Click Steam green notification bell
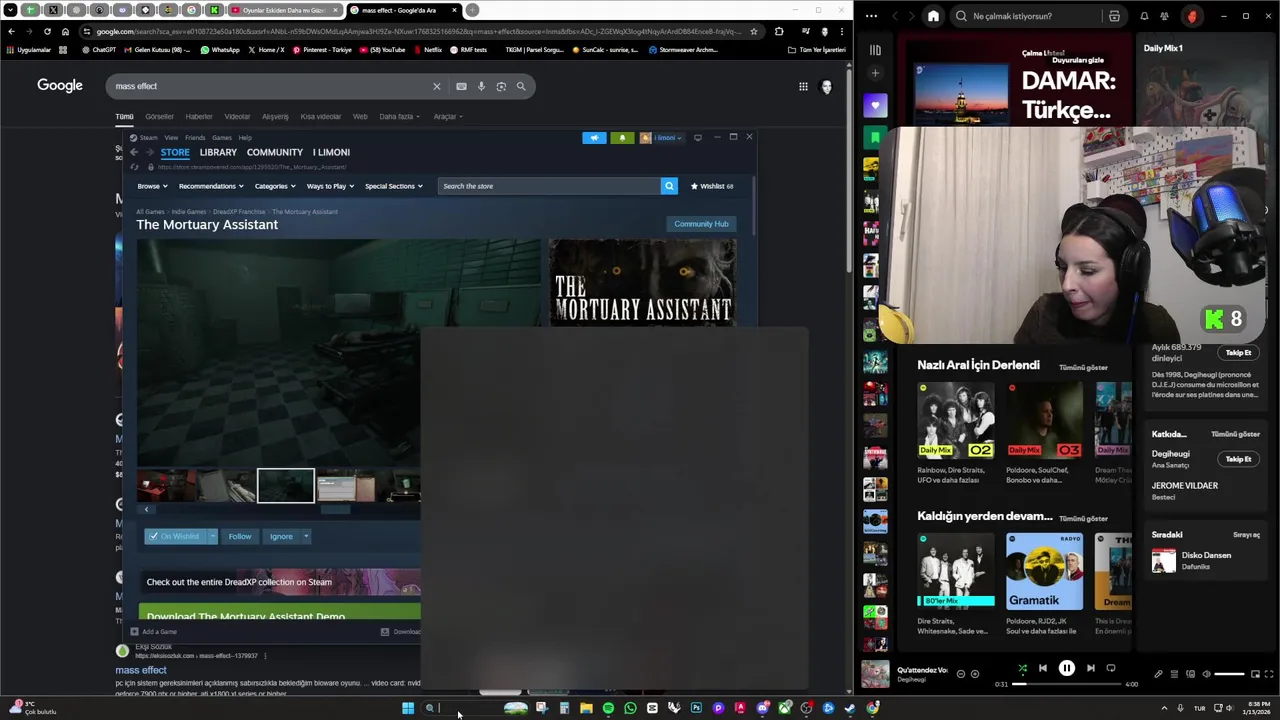Screen dimensions: 1280x720 [x=622, y=137]
